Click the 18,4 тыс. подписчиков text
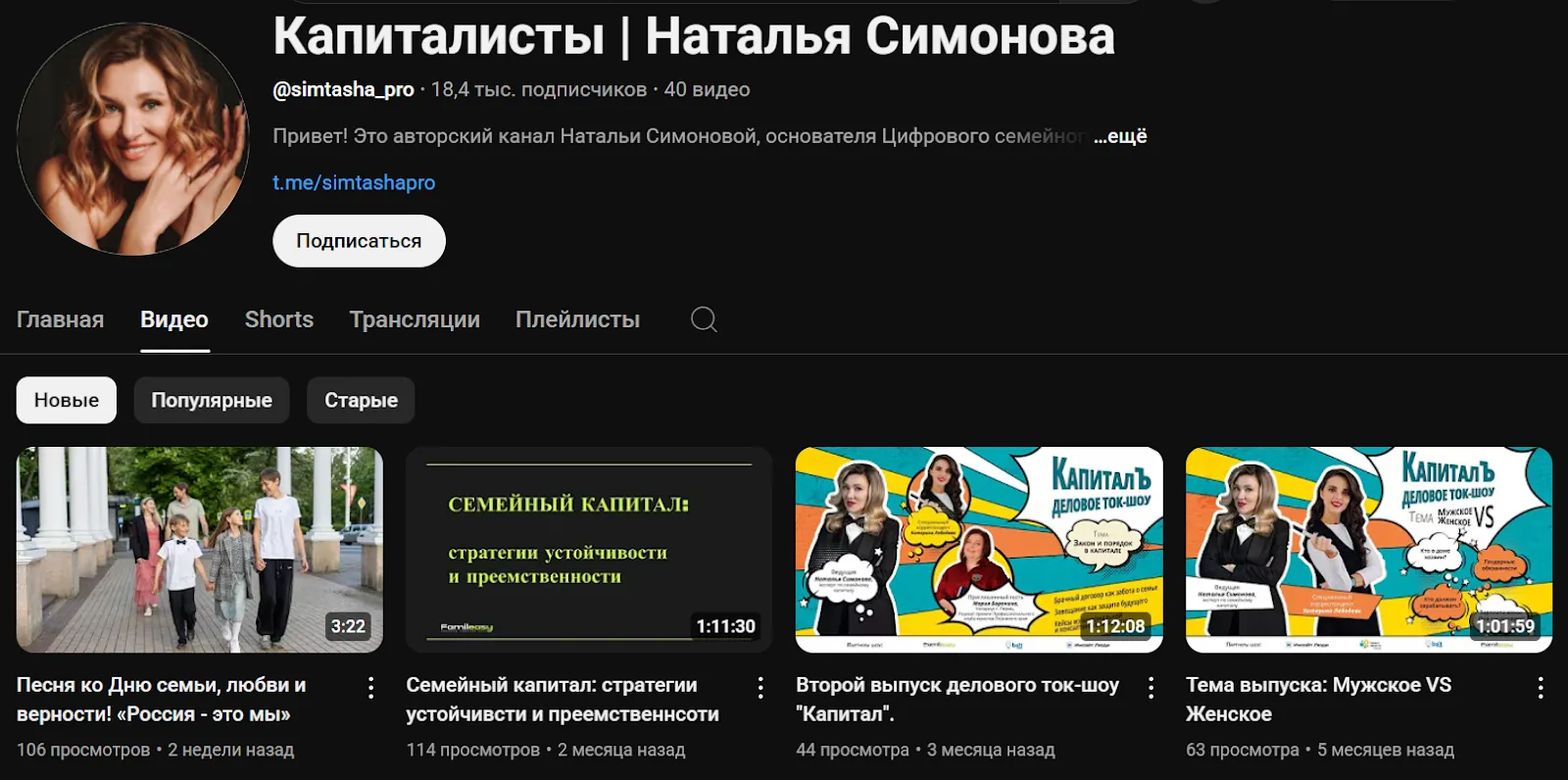1568x780 pixels. coord(539,89)
